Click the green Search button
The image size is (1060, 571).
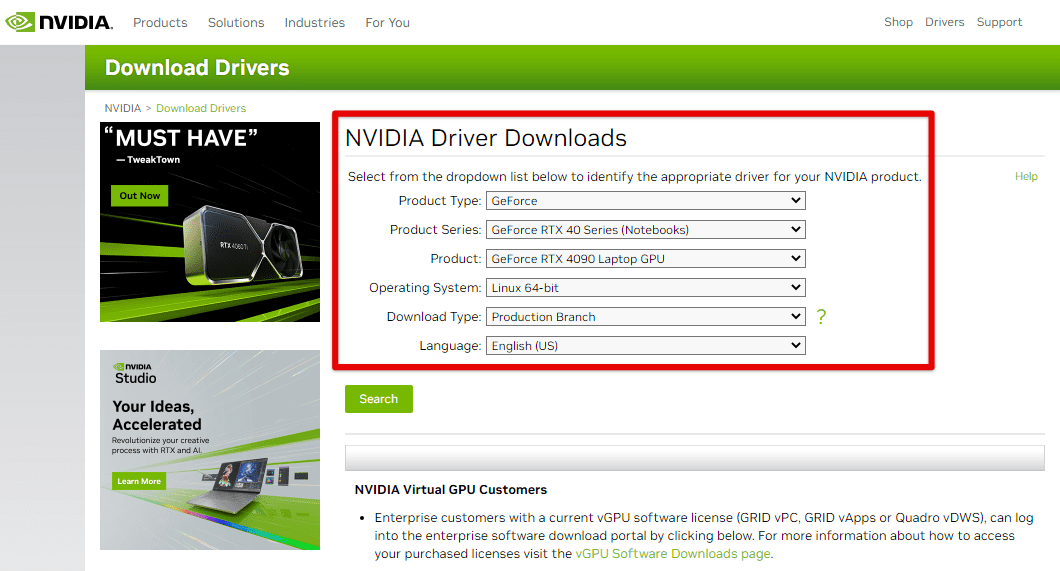click(379, 399)
